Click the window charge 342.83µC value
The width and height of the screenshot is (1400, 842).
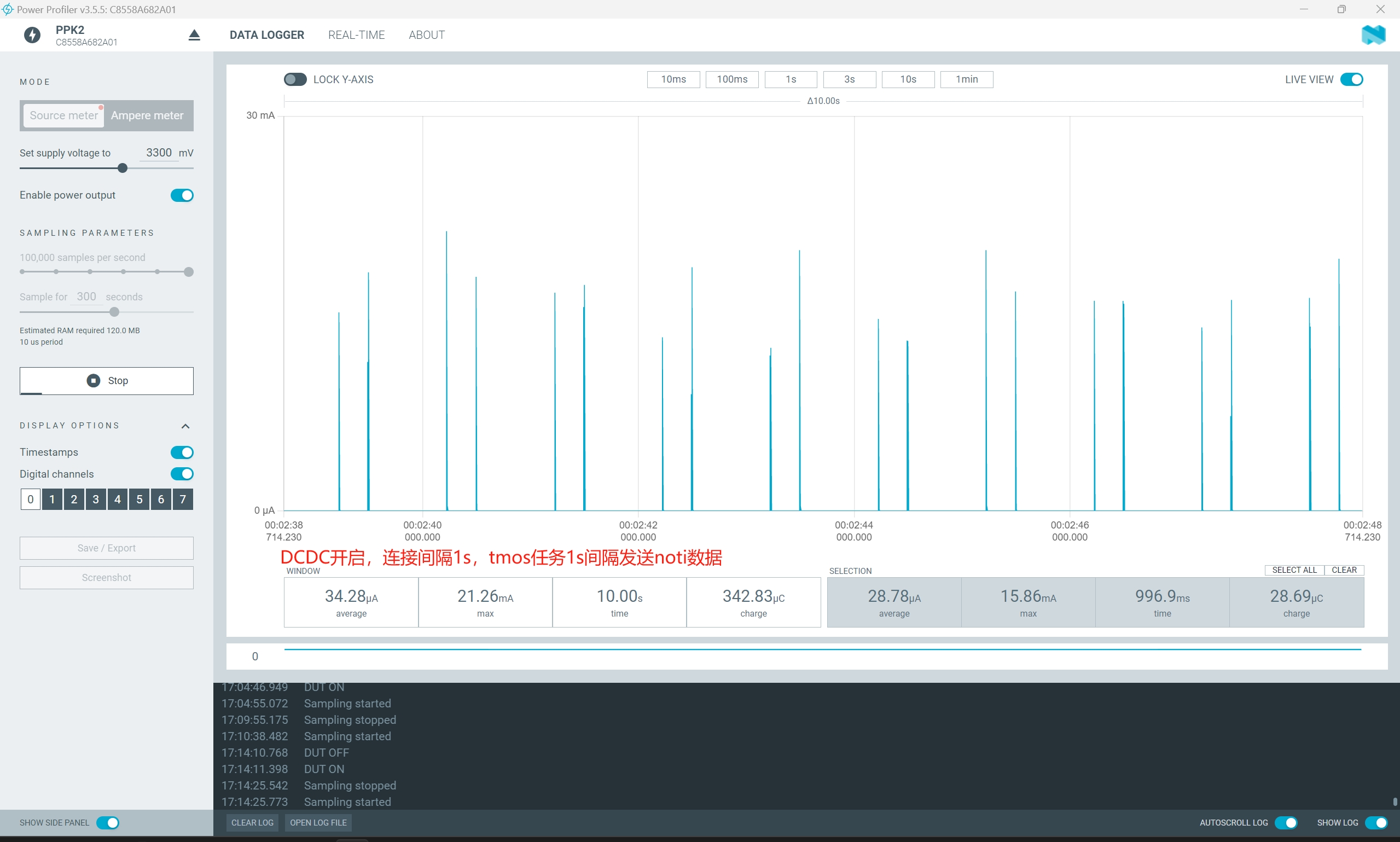pos(753,596)
